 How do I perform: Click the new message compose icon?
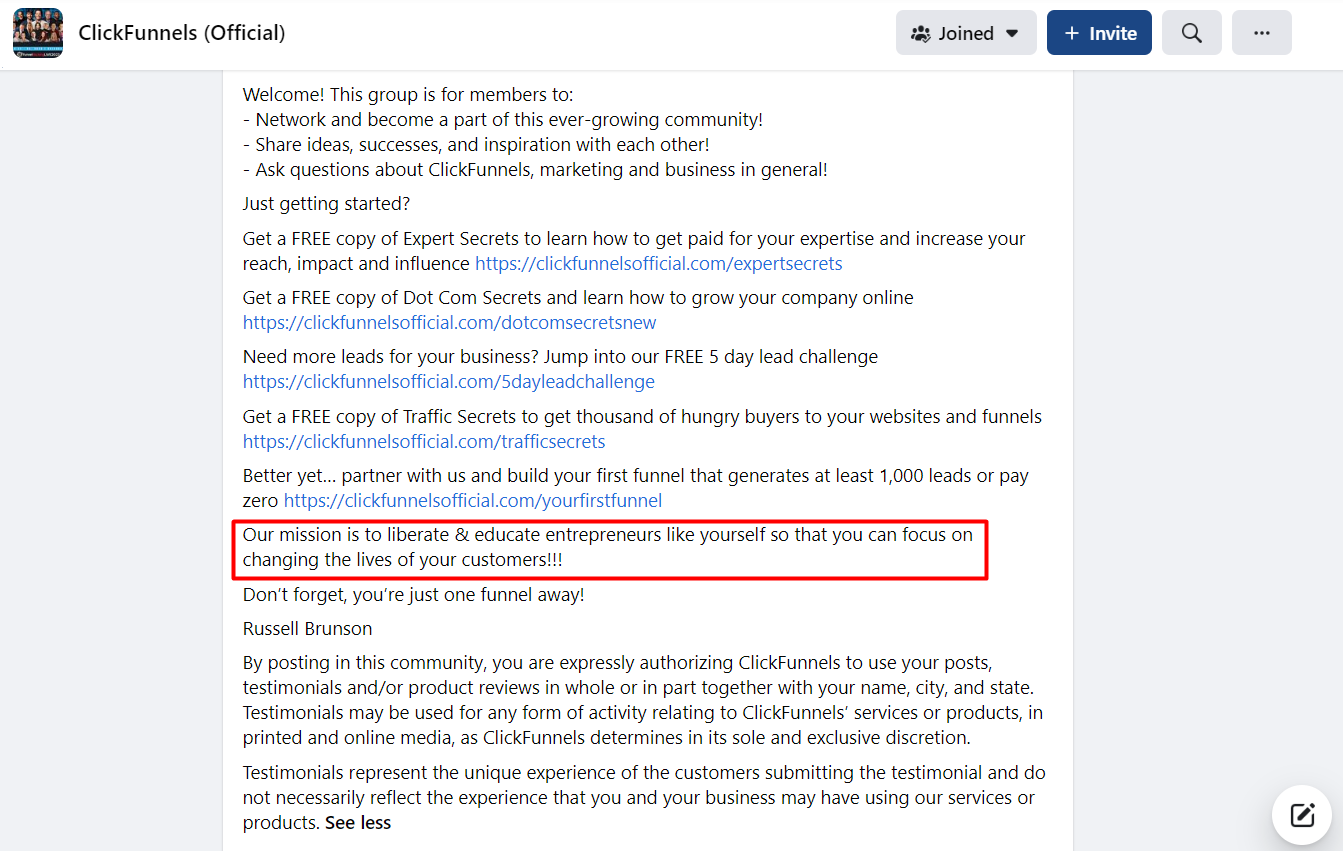[x=1302, y=815]
